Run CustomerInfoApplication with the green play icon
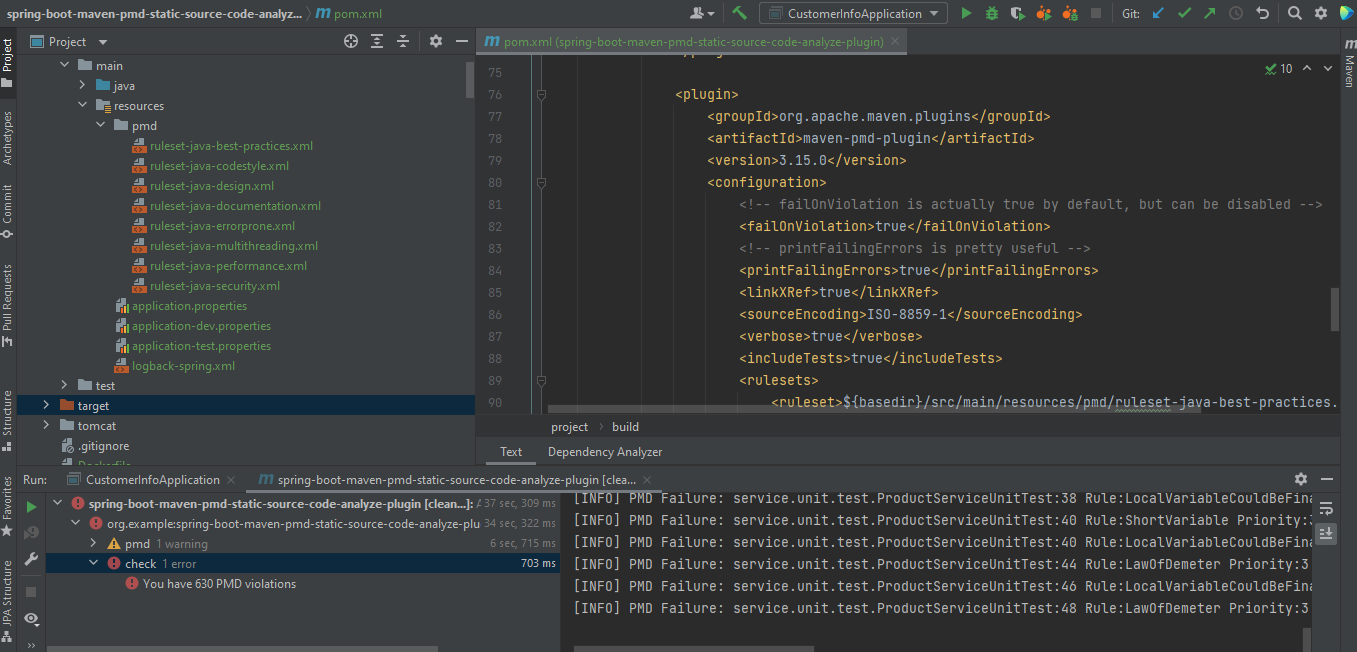1357x652 pixels. coord(966,13)
